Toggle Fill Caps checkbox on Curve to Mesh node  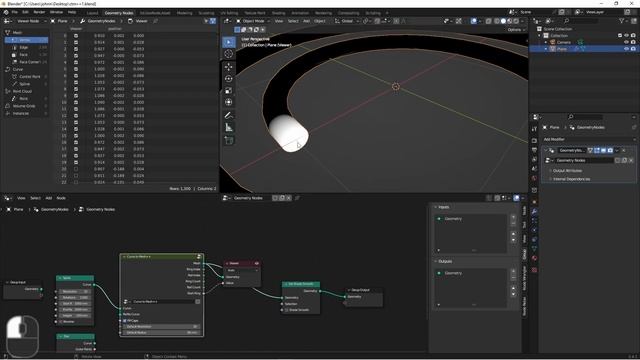[x=124, y=320]
